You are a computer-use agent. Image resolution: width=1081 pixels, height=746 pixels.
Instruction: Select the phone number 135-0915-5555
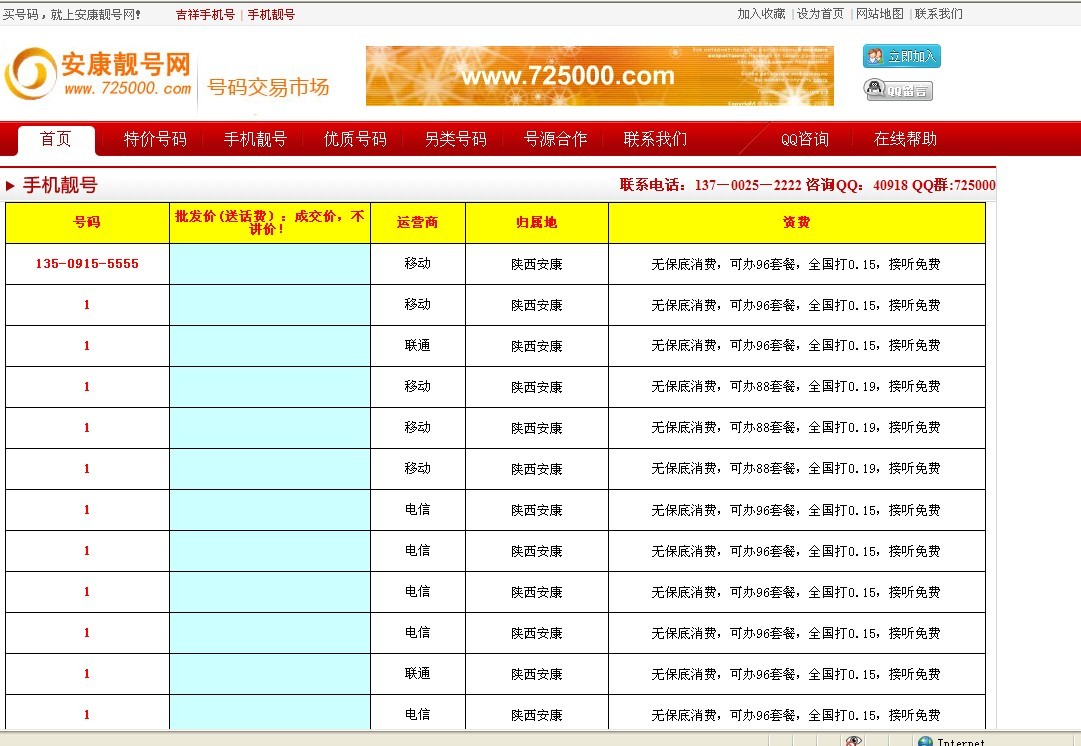point(87,264)
